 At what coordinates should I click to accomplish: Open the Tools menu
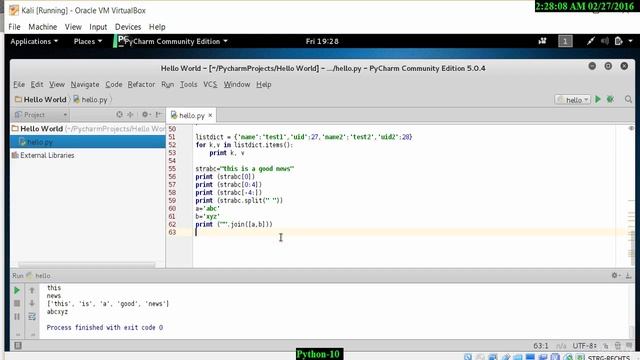click(x=188, y=84)
